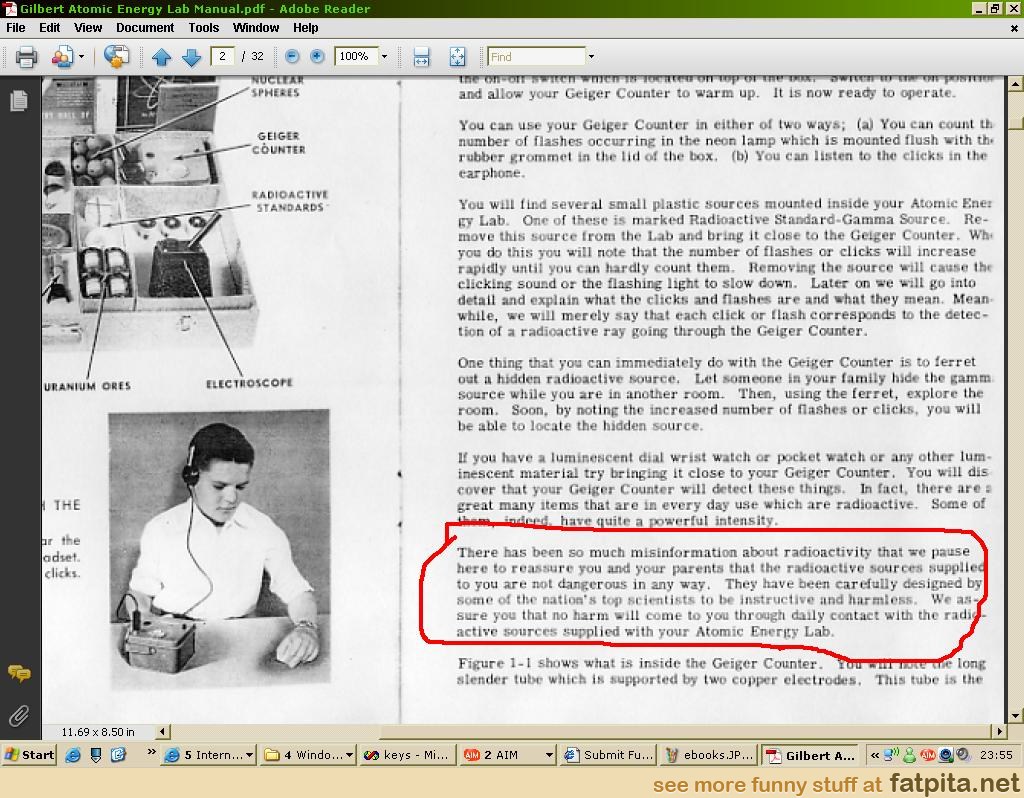Open the Document menu

click(145, 28)
